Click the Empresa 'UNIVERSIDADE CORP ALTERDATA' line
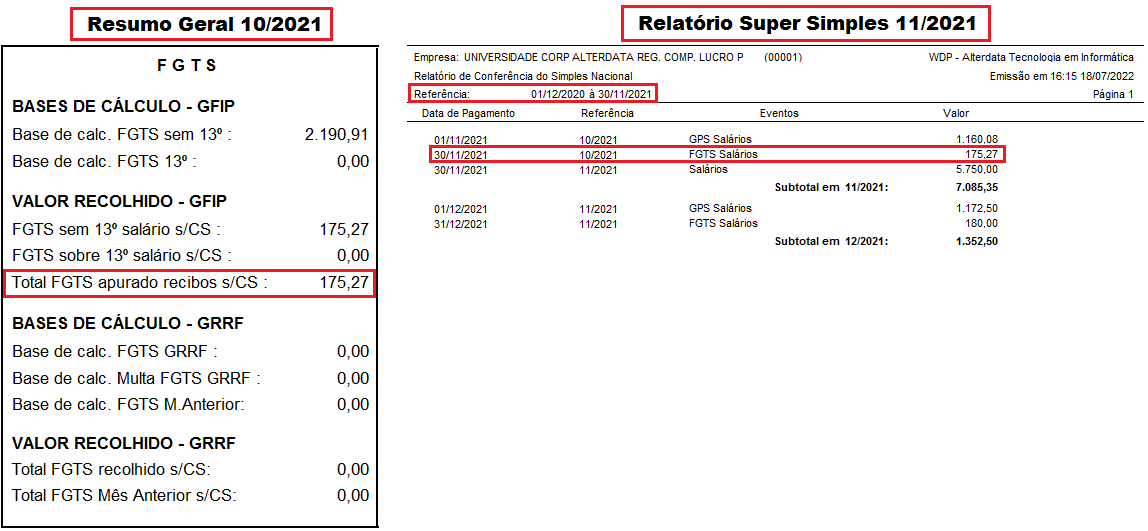Image resolution: width=1148 pixels, height=531 pixels. click(x=579, y=58)
